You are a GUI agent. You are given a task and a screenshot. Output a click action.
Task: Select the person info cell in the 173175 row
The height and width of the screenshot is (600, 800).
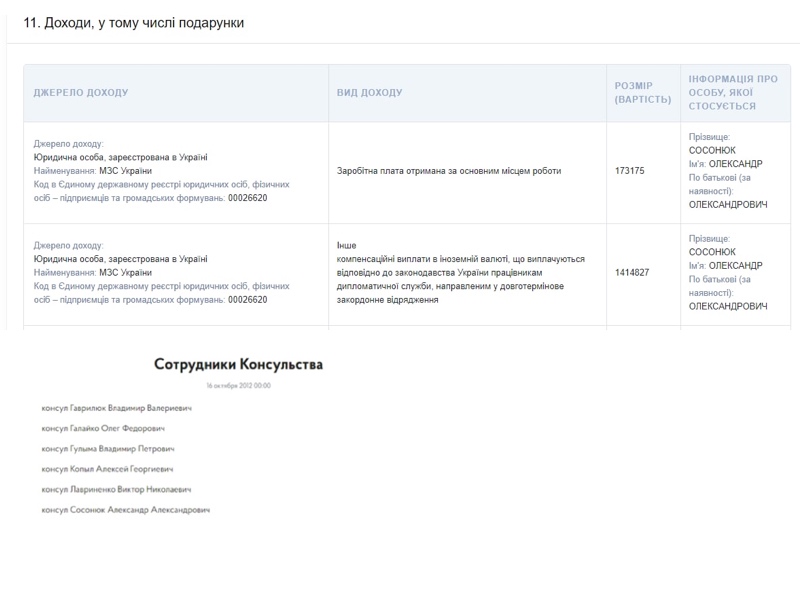(728, 171)
